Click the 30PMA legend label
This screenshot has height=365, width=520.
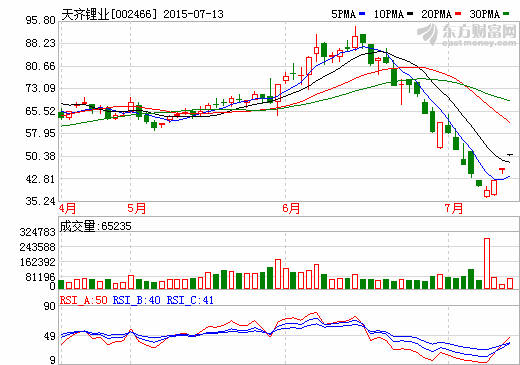click(485, 14)
